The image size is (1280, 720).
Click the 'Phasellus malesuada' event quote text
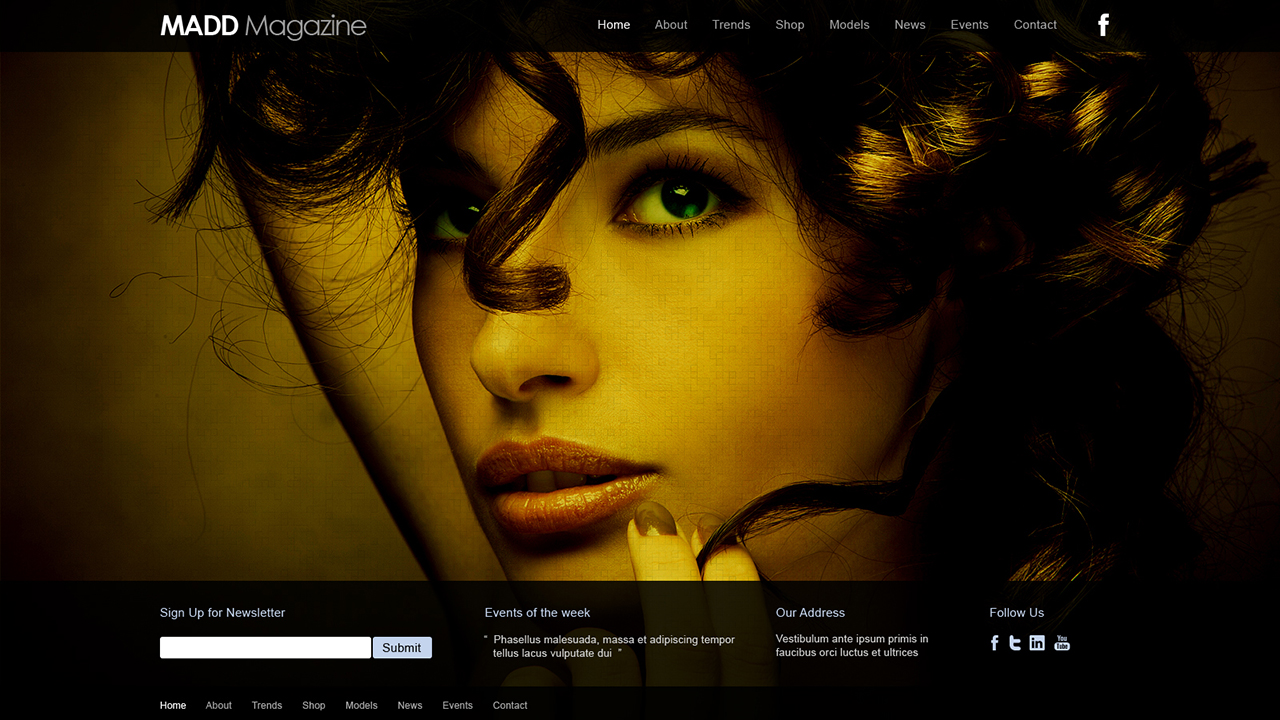click(610, 647)
